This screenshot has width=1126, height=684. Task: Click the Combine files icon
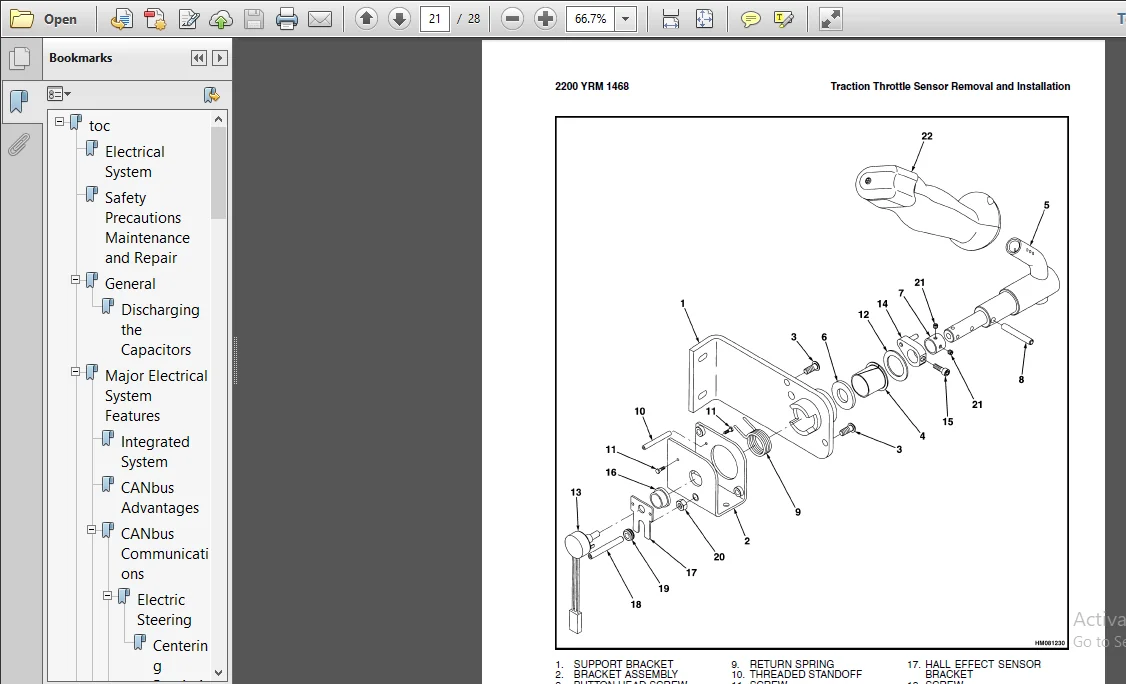click(x=155, y=19)
